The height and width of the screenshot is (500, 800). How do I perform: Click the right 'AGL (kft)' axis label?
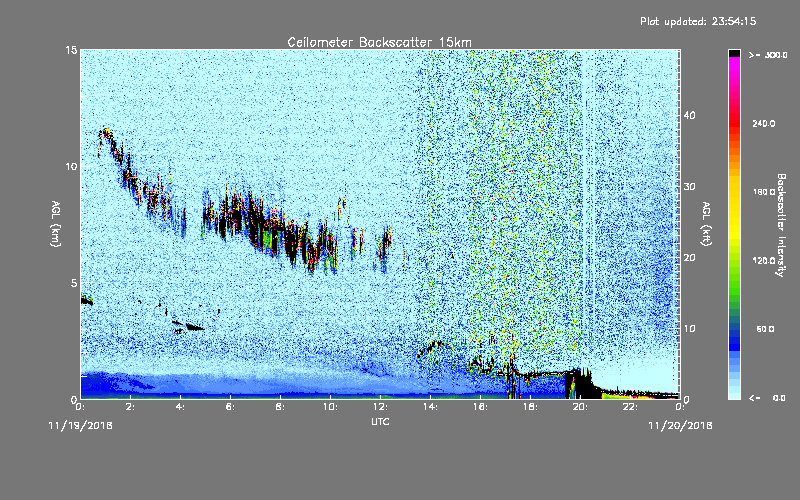pos(707,223)
